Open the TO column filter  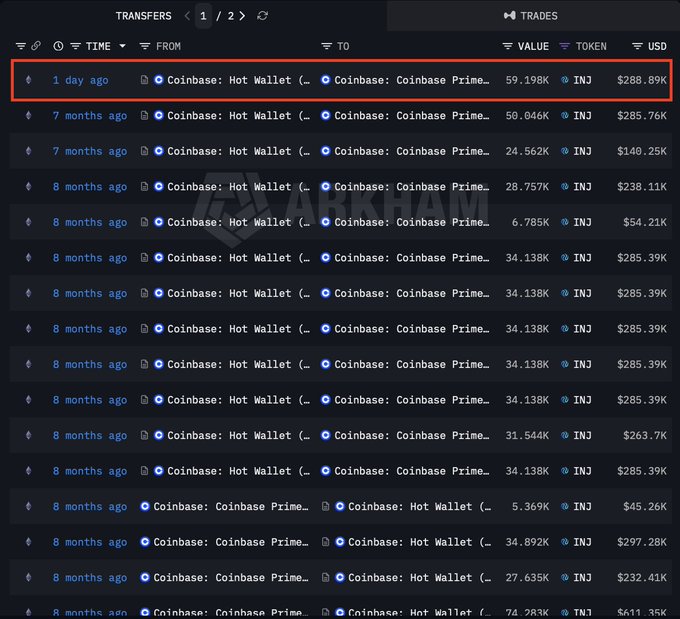click(327, 46)
